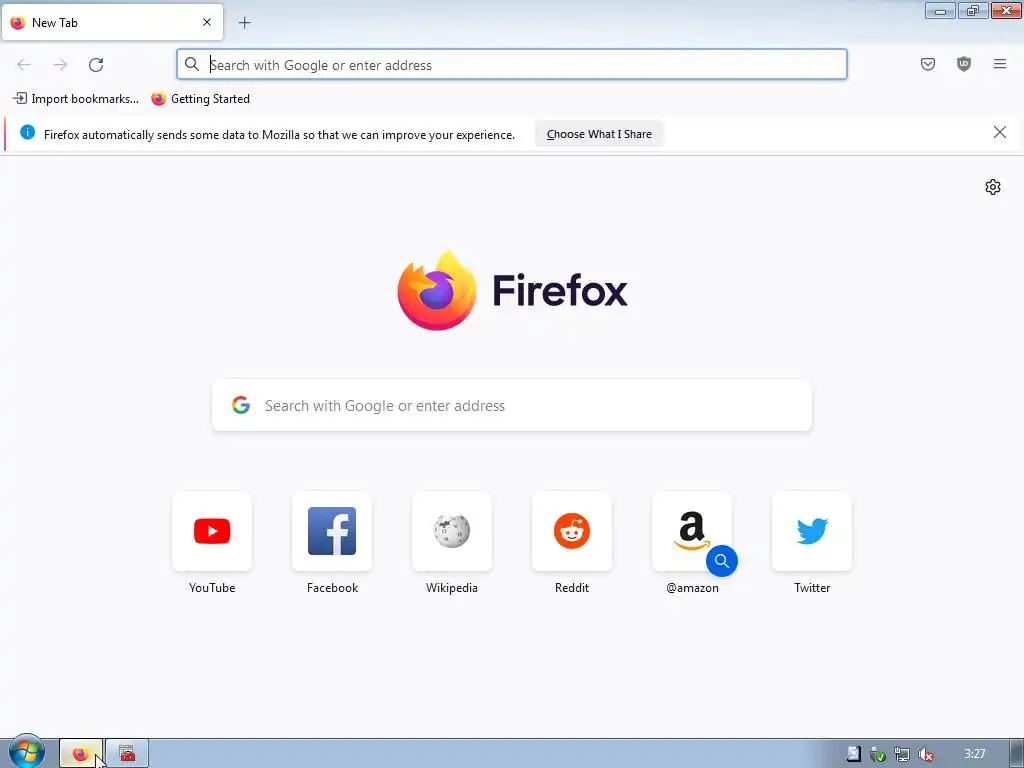Focus the top address bar
The image size is (1024, 768).
[x=511, y=65]
